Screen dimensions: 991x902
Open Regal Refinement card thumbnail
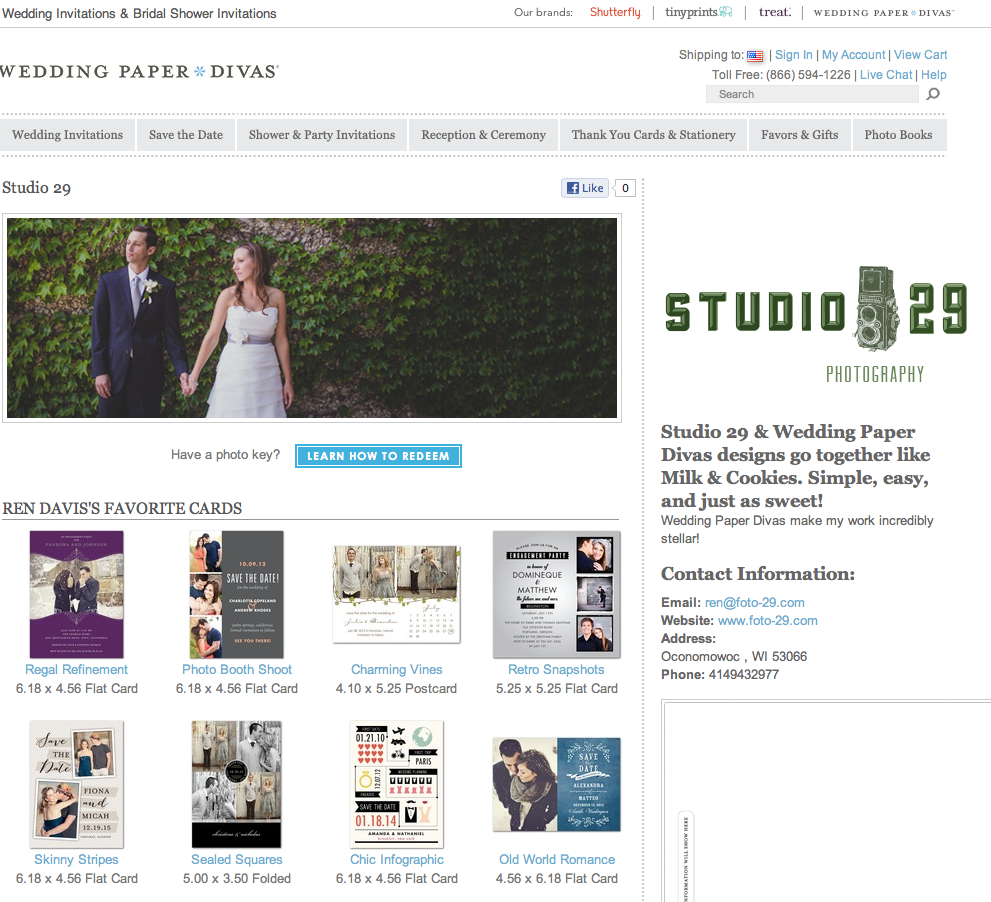[x=76, y=594]
